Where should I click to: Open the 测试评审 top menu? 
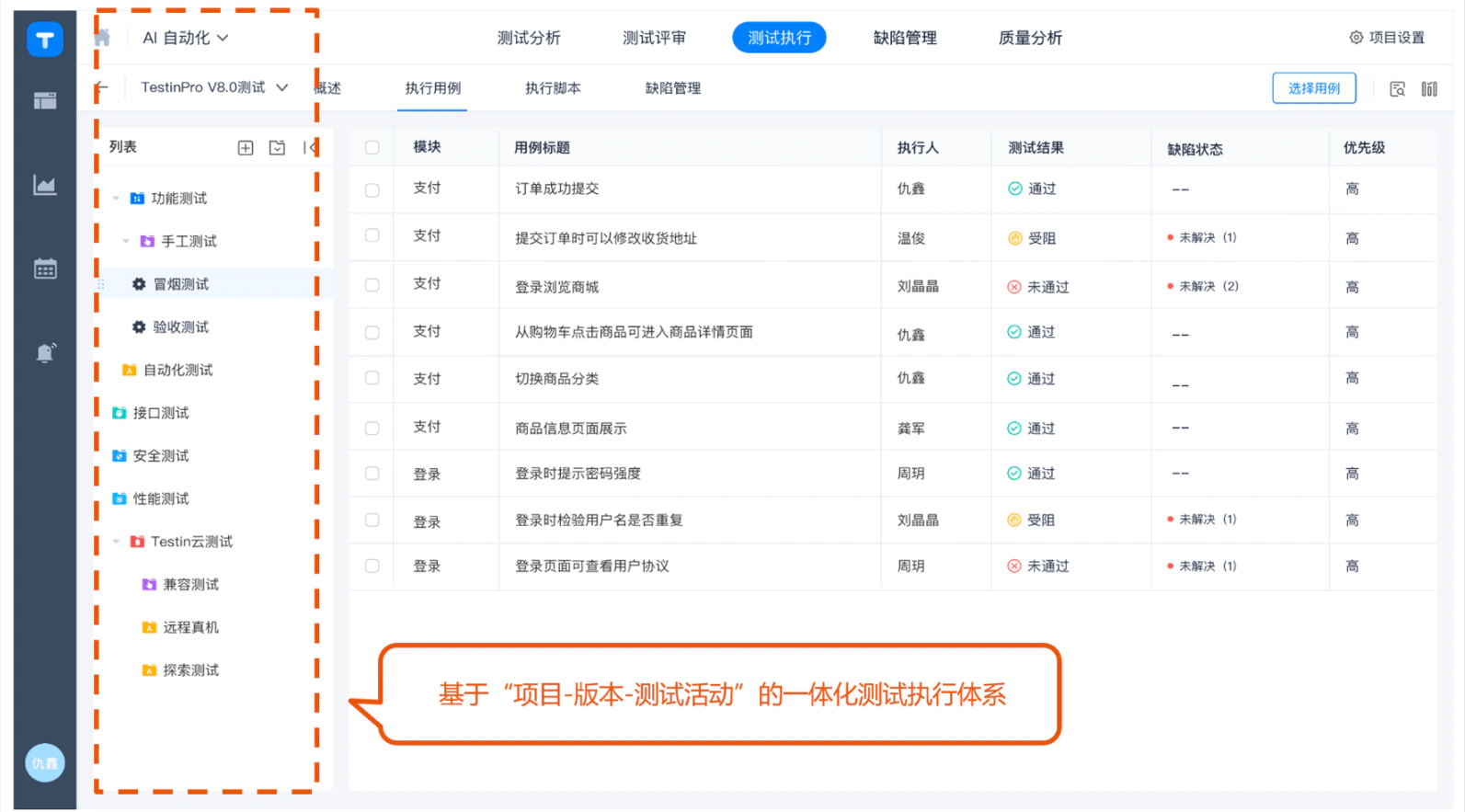pos(654,38)
